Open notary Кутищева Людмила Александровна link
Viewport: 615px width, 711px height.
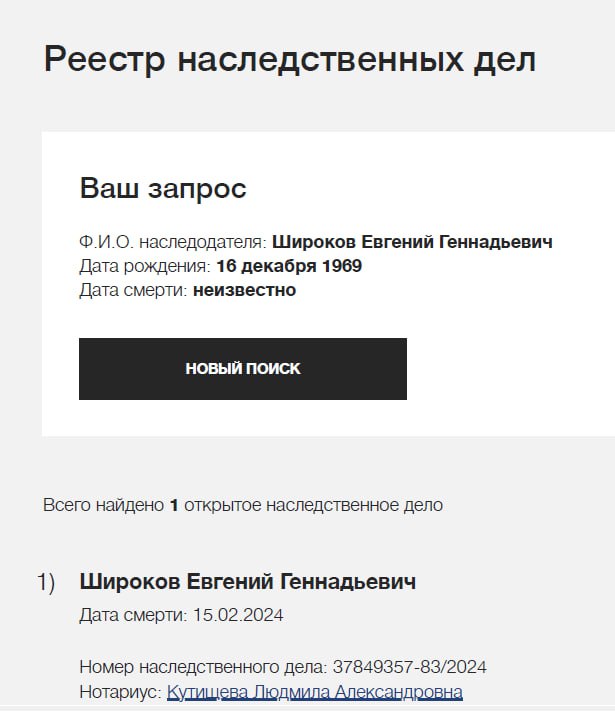314,692
